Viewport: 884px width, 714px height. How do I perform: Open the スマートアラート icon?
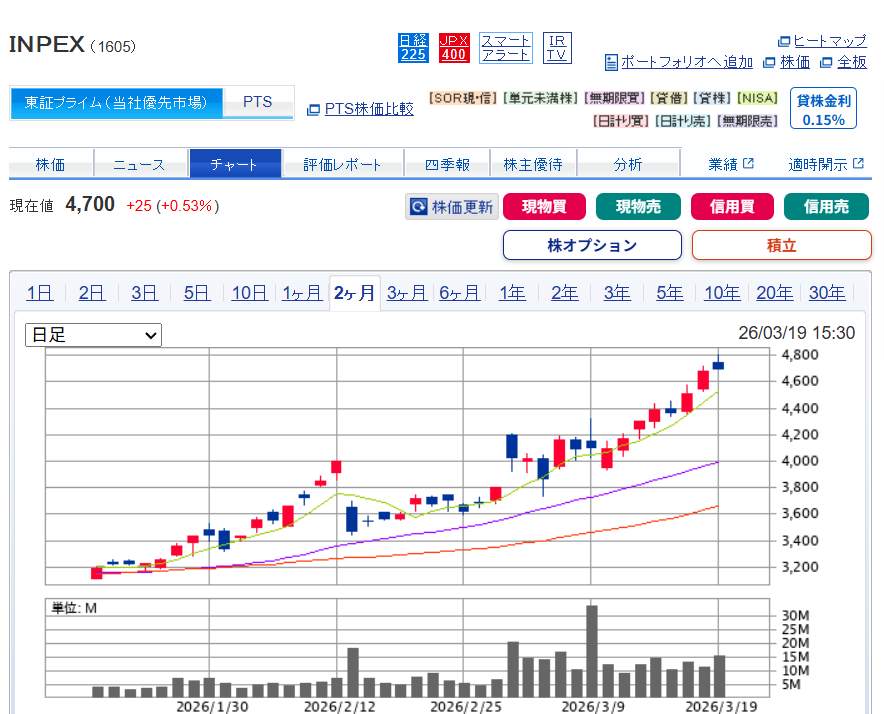[x=506, y=48]
